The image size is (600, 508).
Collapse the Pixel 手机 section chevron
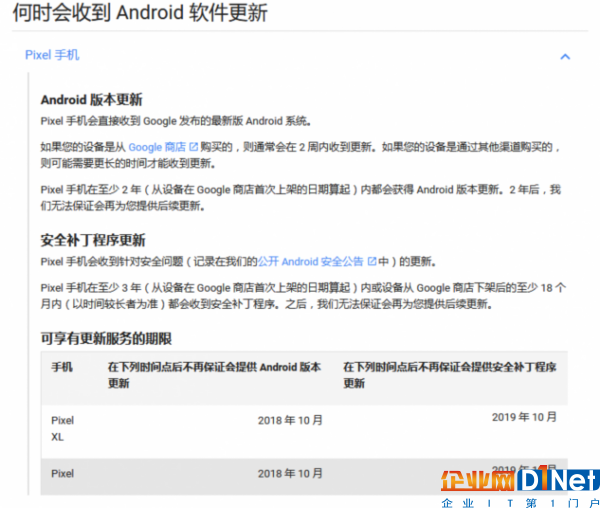click(x=565, y=57)
